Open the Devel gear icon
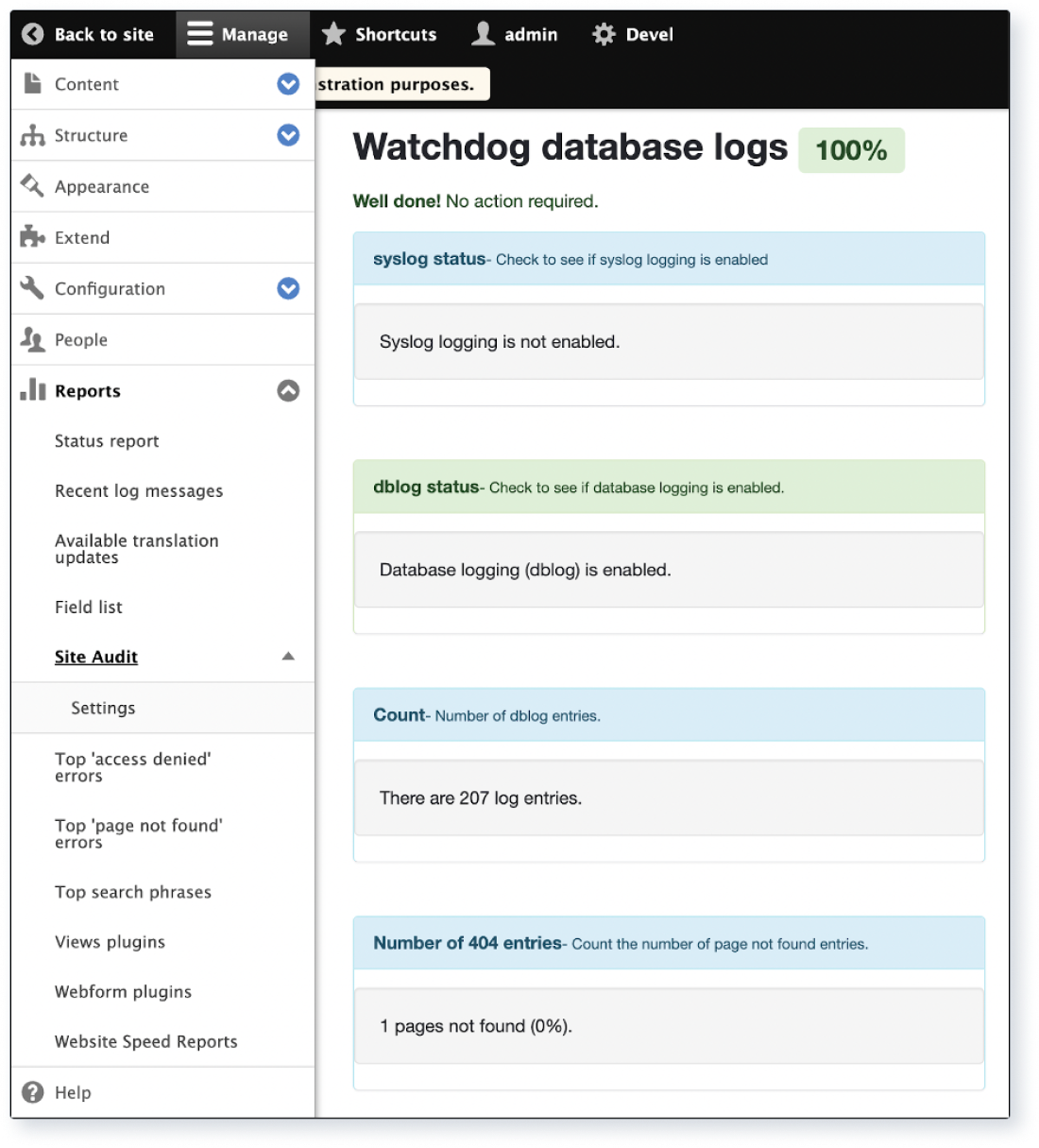This screenshot has height=1148, width=1039. 604,34
